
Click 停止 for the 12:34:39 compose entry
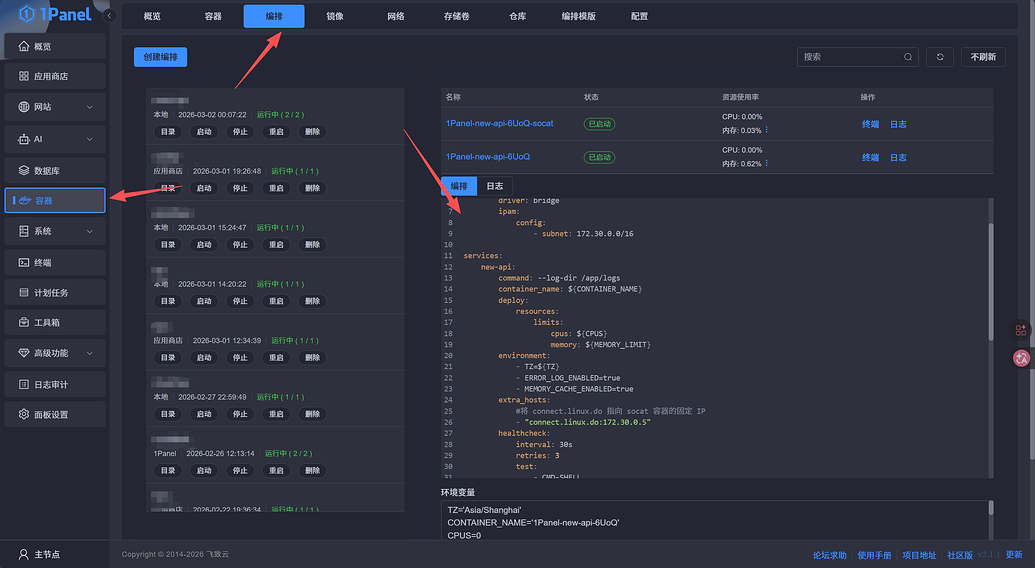pyautogui.click(x=240, y=358)
